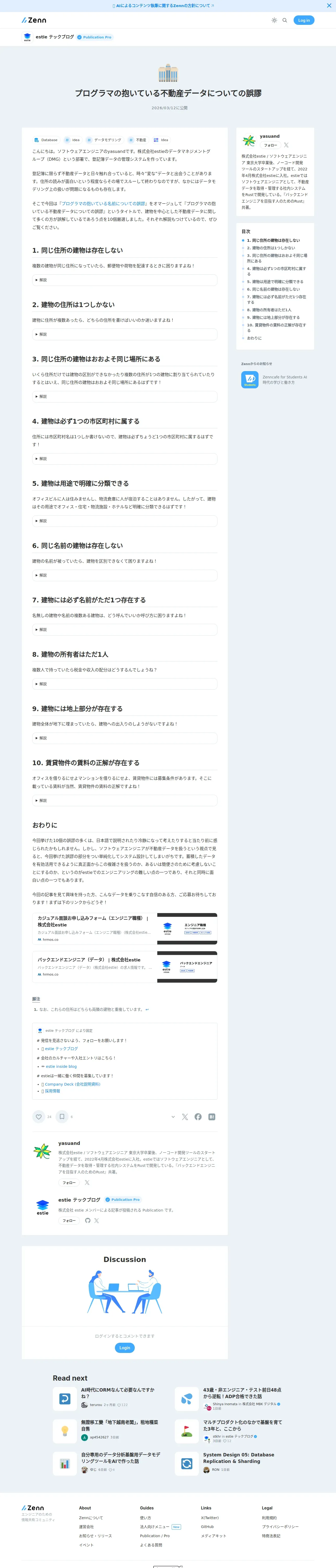Share the article on Hatena Bookmark
The image size is (336, 1568).
[x=212, y=1117]
